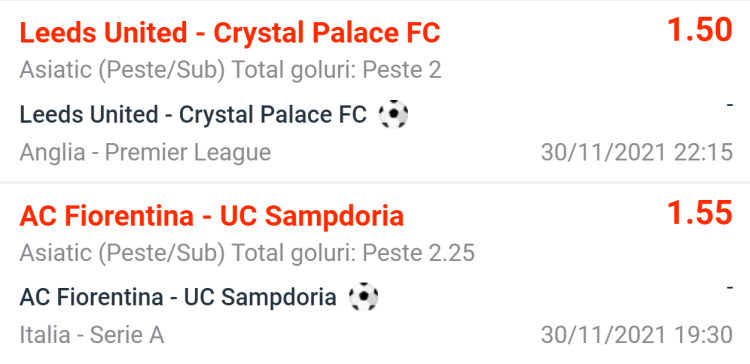Click the dash score placeholder for Leeds match

click(729, 105)
